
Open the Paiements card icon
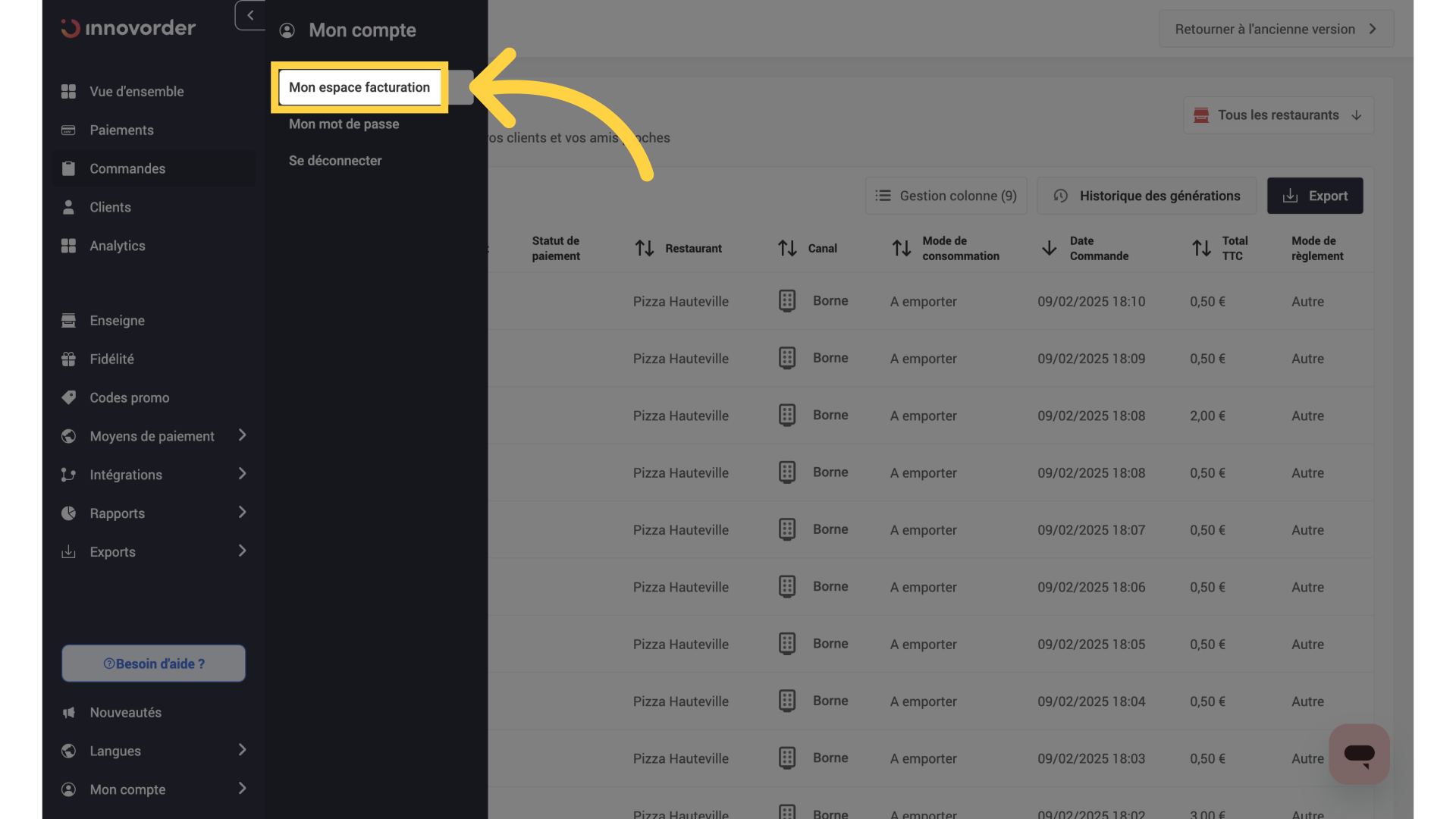click(x=68, y=130)
